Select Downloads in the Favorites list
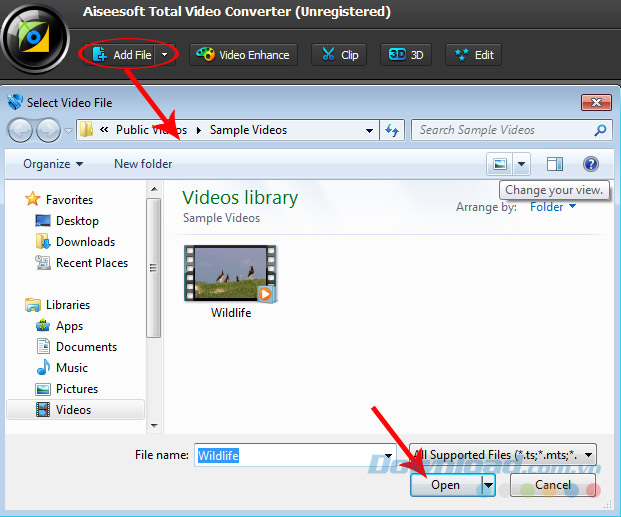 (85, 242)
